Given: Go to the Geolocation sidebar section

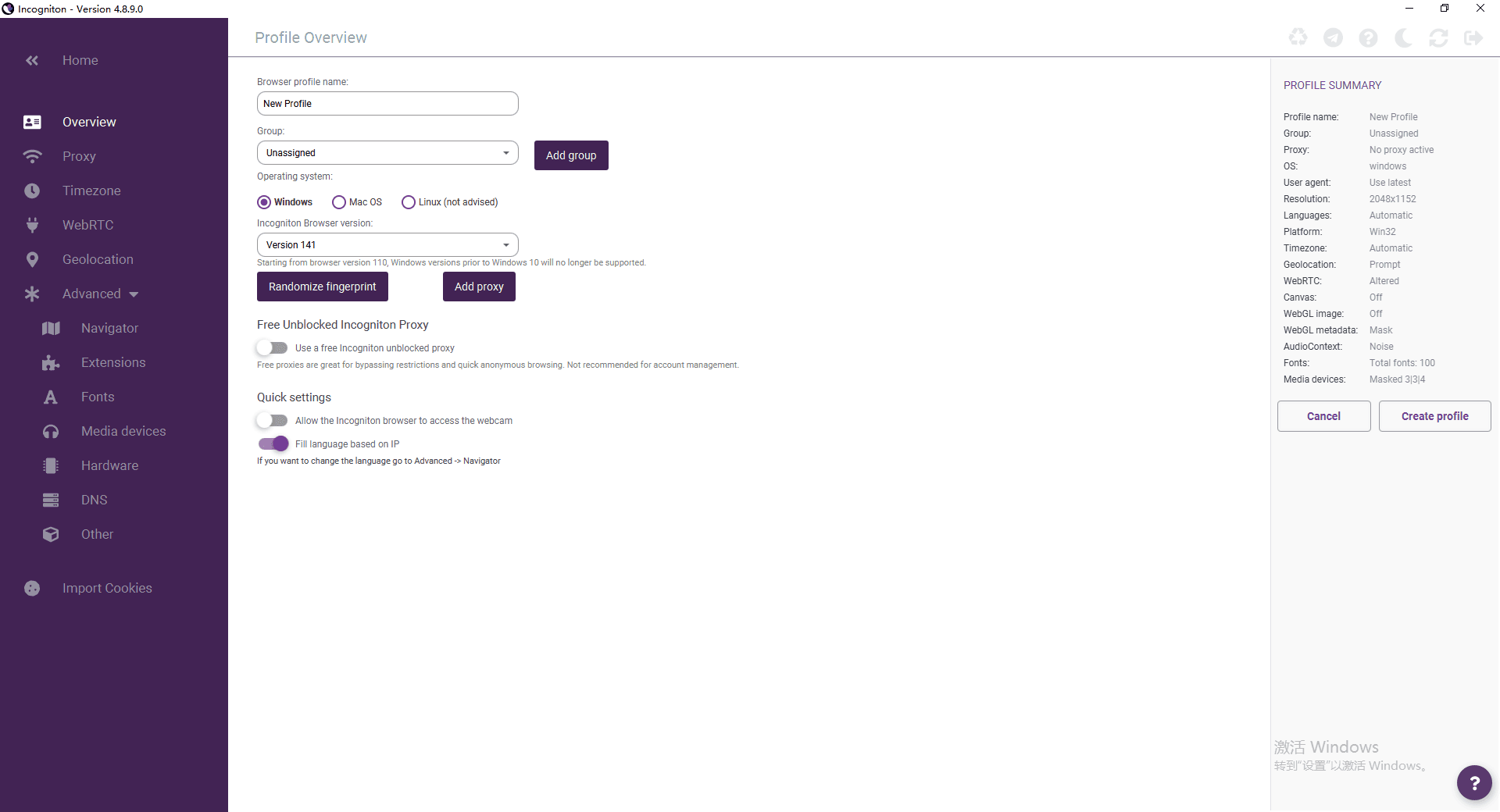Looking at the screenshot, I should 98,259.
